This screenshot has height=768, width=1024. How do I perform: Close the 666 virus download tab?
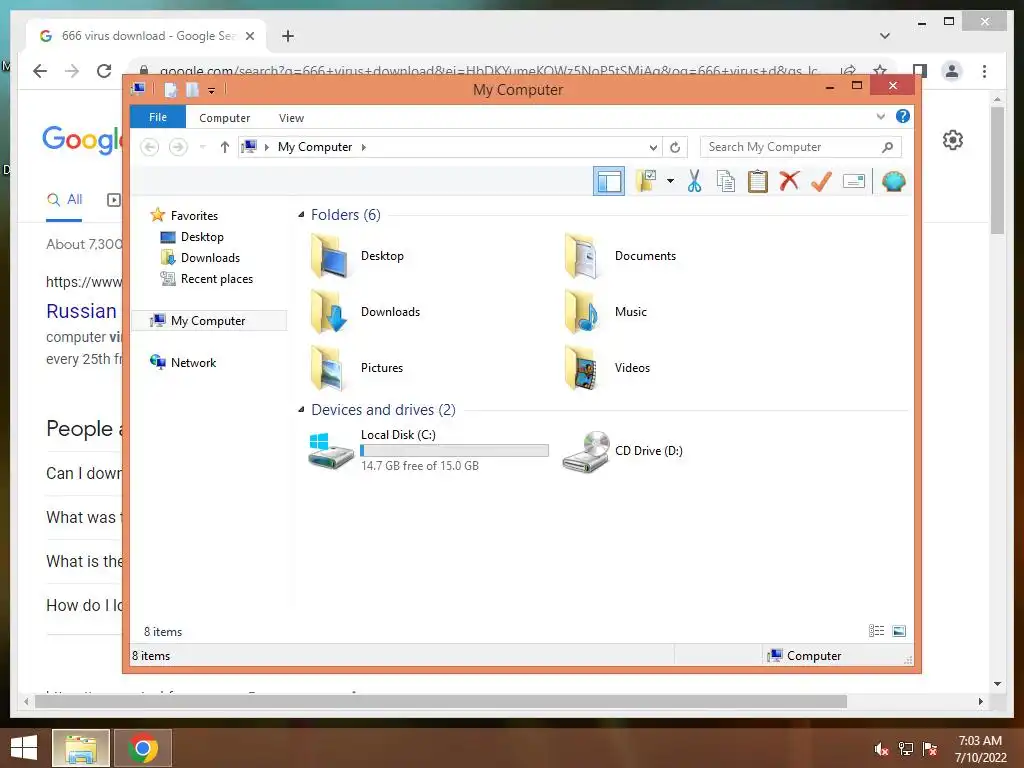(x=249, y=36)
